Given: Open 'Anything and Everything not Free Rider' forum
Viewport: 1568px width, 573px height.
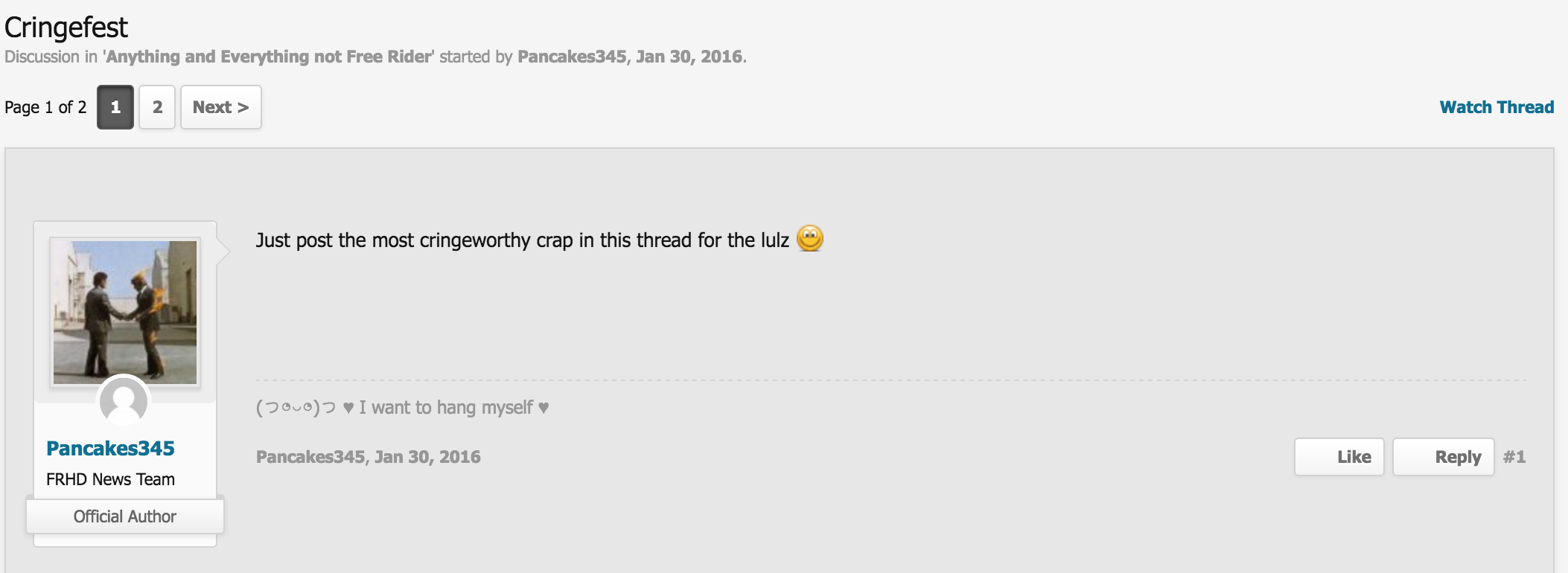Looking at the screenshot, I should pyautogui.click(x=268, y=57).
